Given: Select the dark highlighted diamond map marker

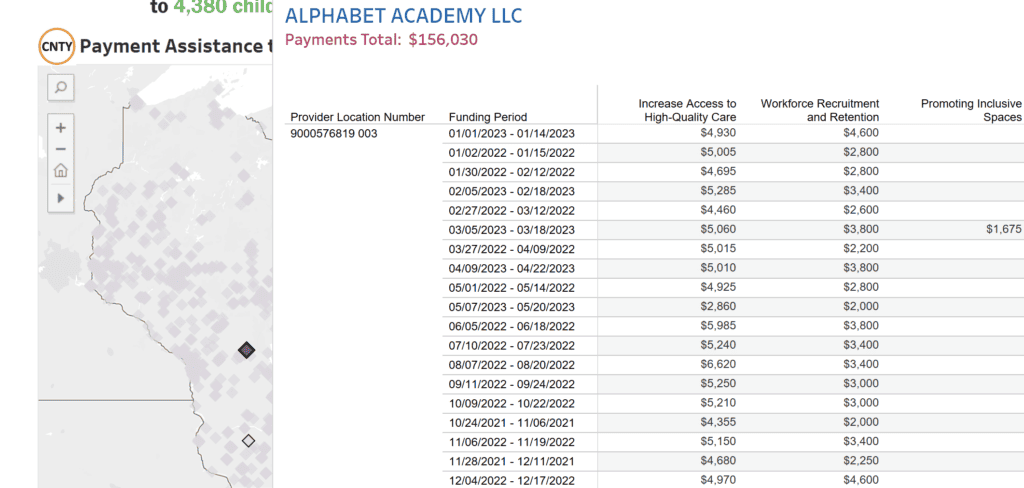Looking at the screenshot, I should (x=246, y=351).
